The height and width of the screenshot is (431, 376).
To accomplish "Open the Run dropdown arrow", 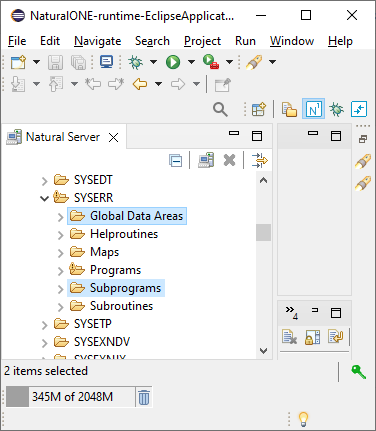I will [x=191, y=62].
